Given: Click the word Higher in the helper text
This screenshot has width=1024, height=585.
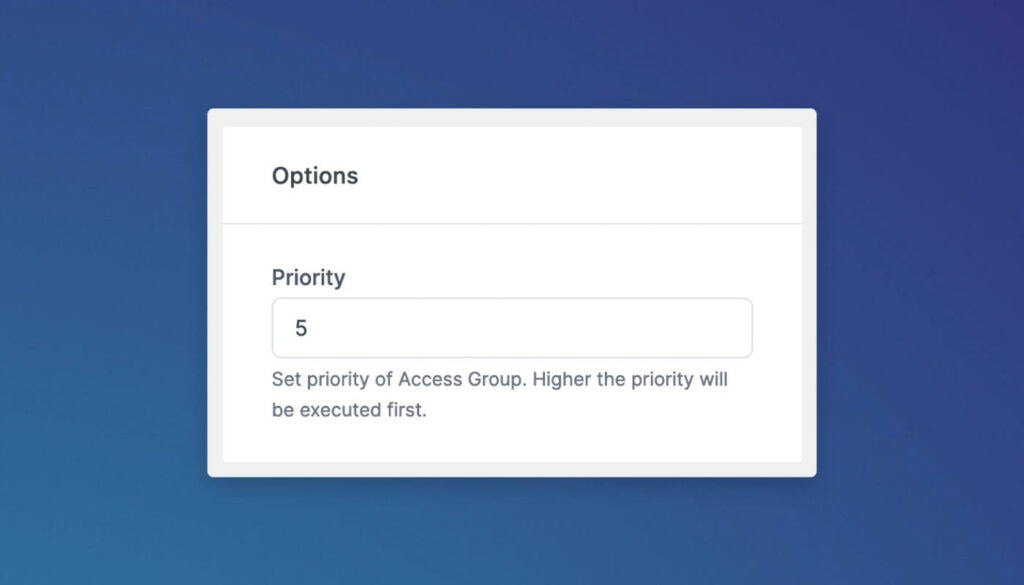Looking at the screenshot, I should coord(560,379).
